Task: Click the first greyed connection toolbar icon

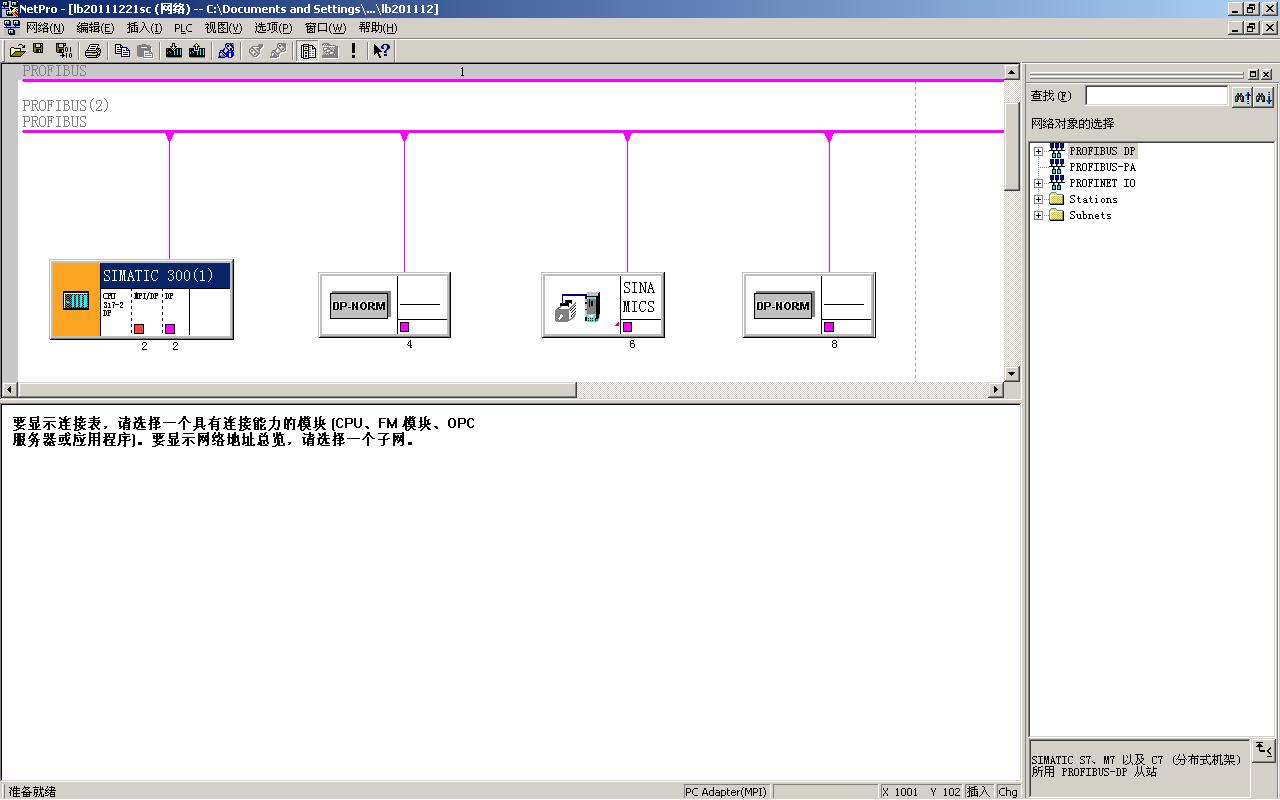Action: pos(256,50)
